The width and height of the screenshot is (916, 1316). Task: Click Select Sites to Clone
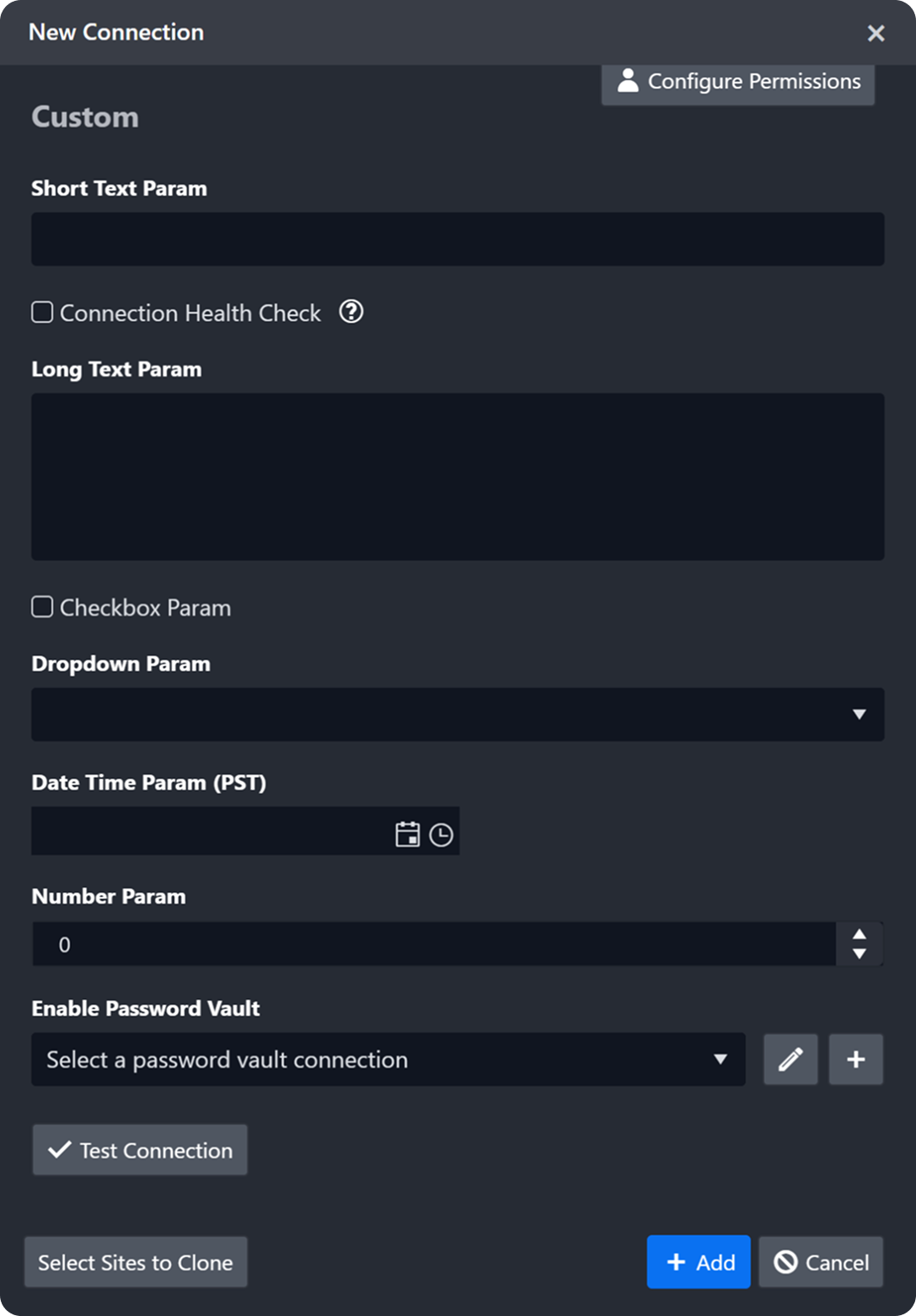(136, 1262)
